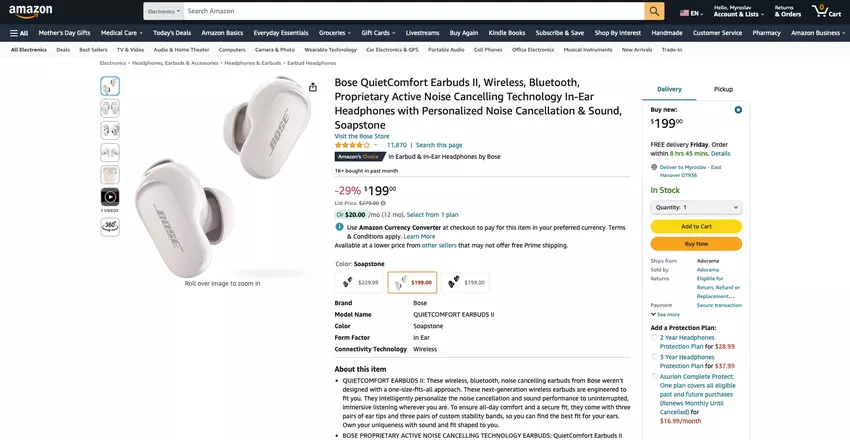850x440 pixels.
Task: Switch to the Pickup tab
Action: click(722, 89)
